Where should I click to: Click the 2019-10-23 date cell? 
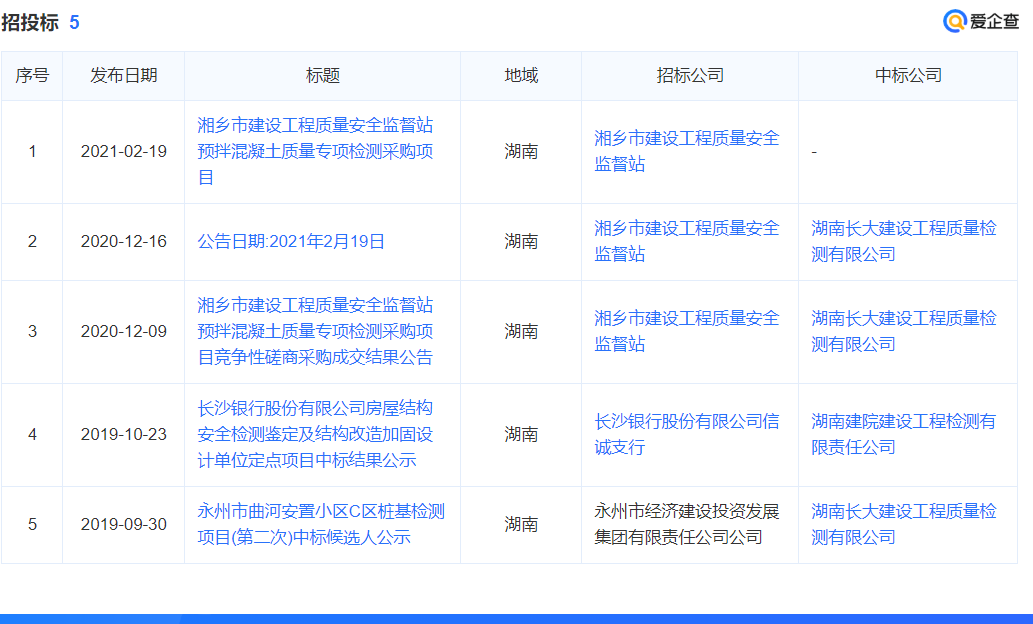tap(123, 434)
